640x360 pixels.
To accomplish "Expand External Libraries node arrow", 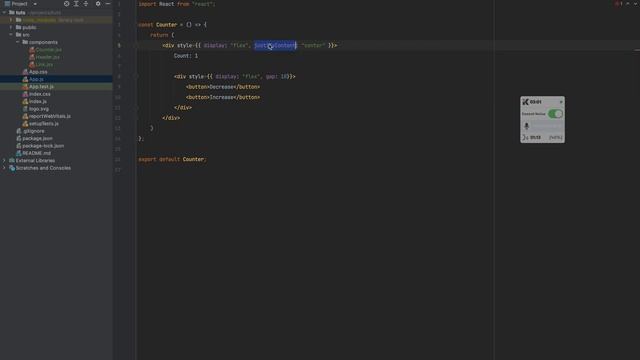I will click(4, 160).
